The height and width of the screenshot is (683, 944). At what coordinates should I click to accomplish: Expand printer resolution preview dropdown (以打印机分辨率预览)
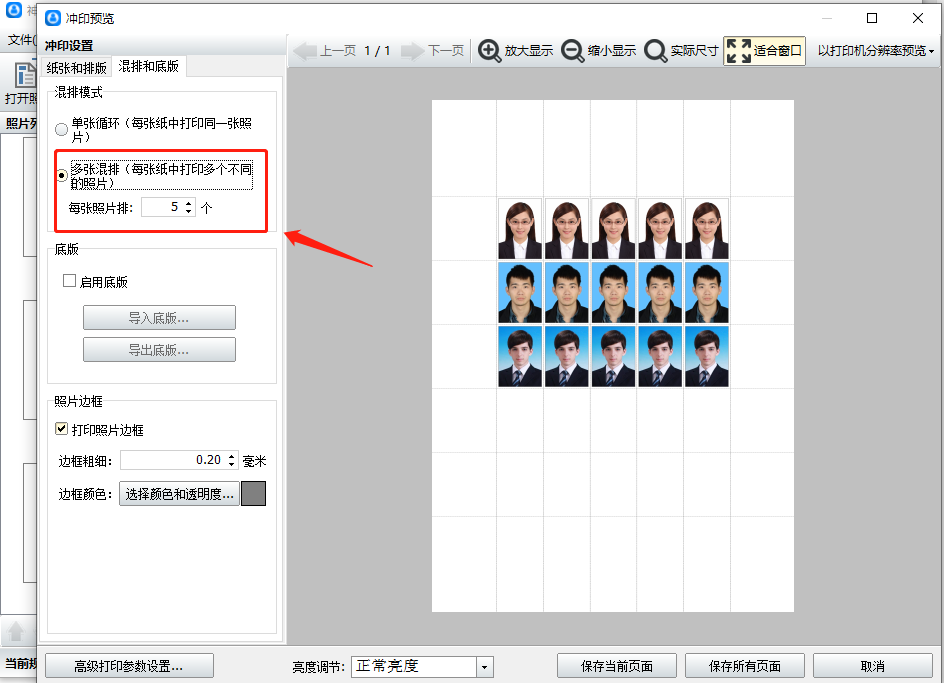pyautogui.click(x=876, y=51)
